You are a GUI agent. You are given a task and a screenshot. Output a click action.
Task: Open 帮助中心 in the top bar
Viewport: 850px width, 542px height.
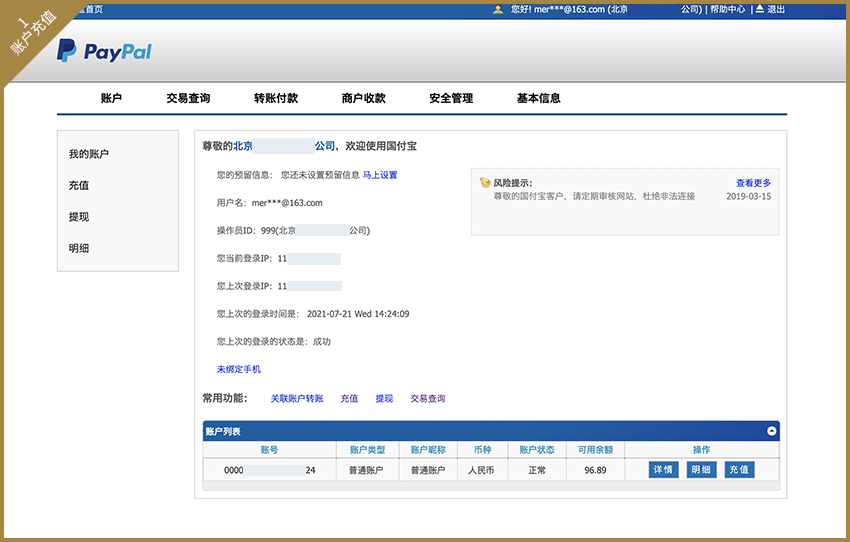pyautogui.click(x=728, y=9)
